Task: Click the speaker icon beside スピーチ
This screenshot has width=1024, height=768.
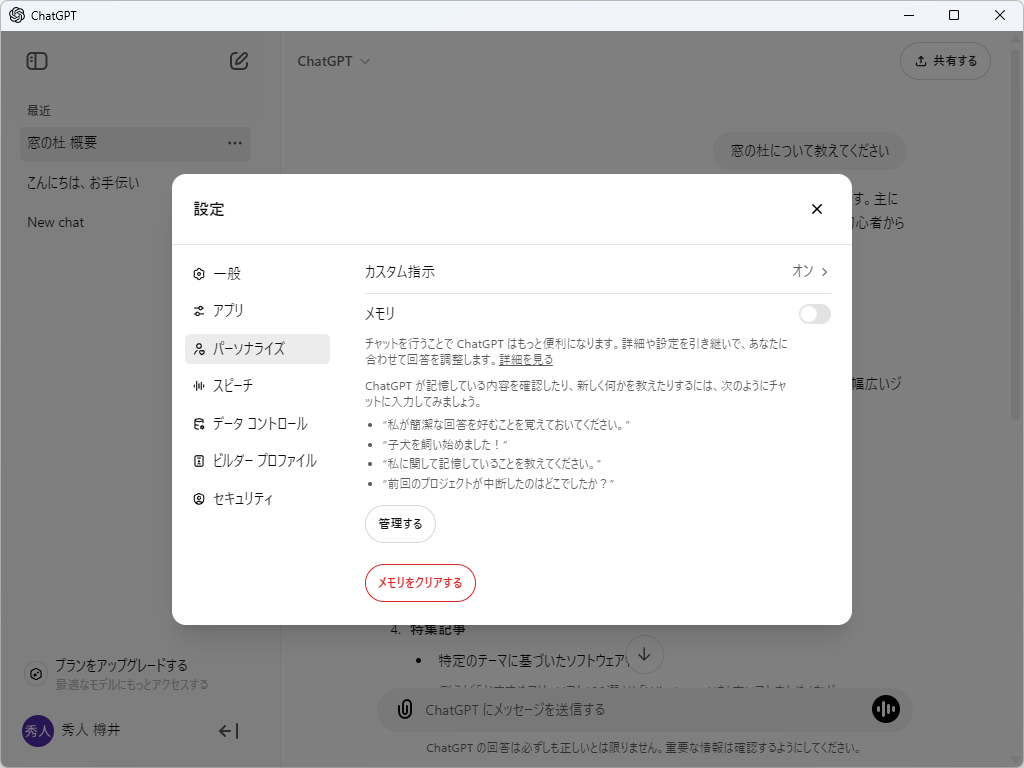Action: click(x=197, y=386)
